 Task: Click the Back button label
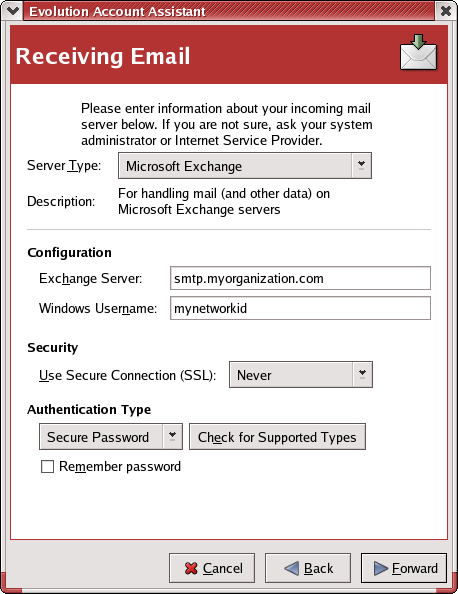point(319,568)
